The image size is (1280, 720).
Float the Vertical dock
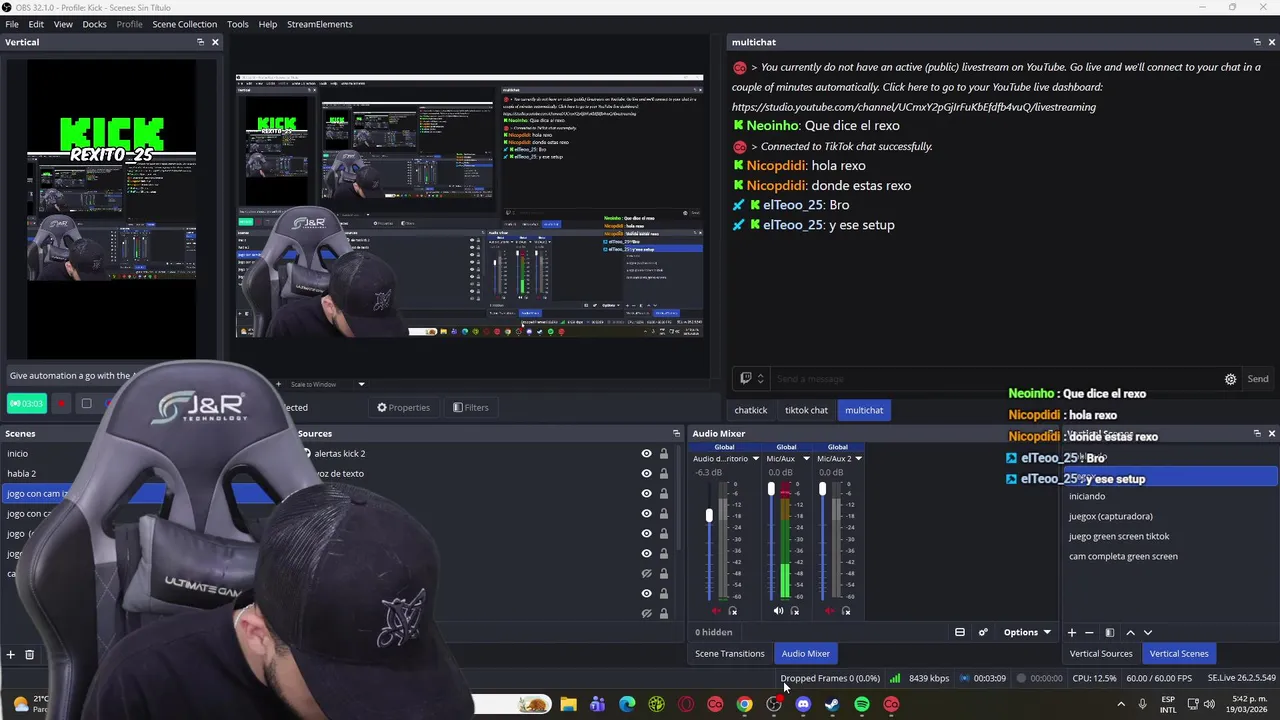[x=200, y=42]
